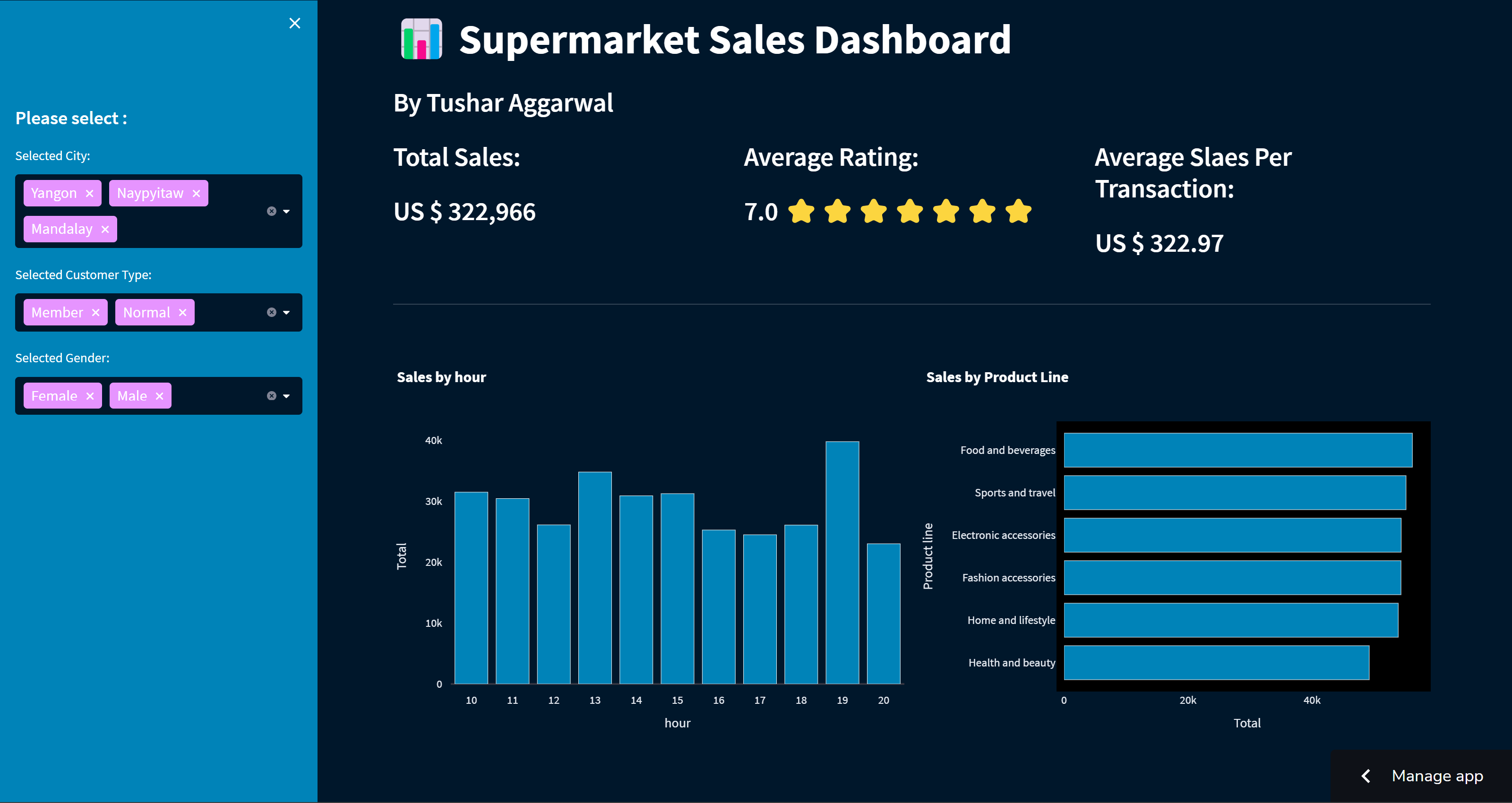
Task: Click the bar chart logo beside the dashboard title
Action: pyautogui.click(x=420, y=40)
